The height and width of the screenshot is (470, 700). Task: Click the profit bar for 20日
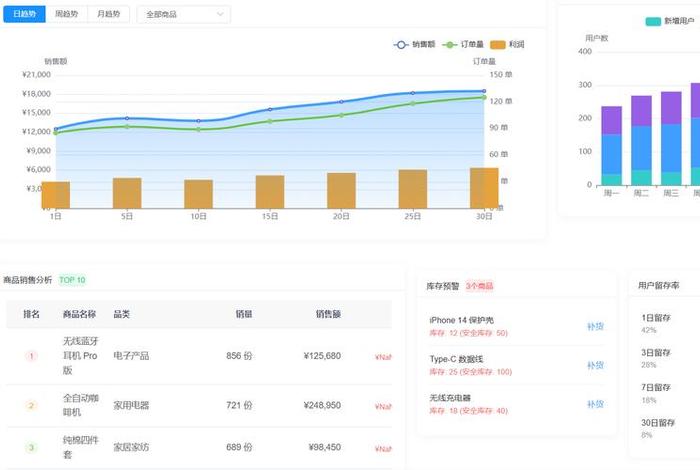(342, 190)
